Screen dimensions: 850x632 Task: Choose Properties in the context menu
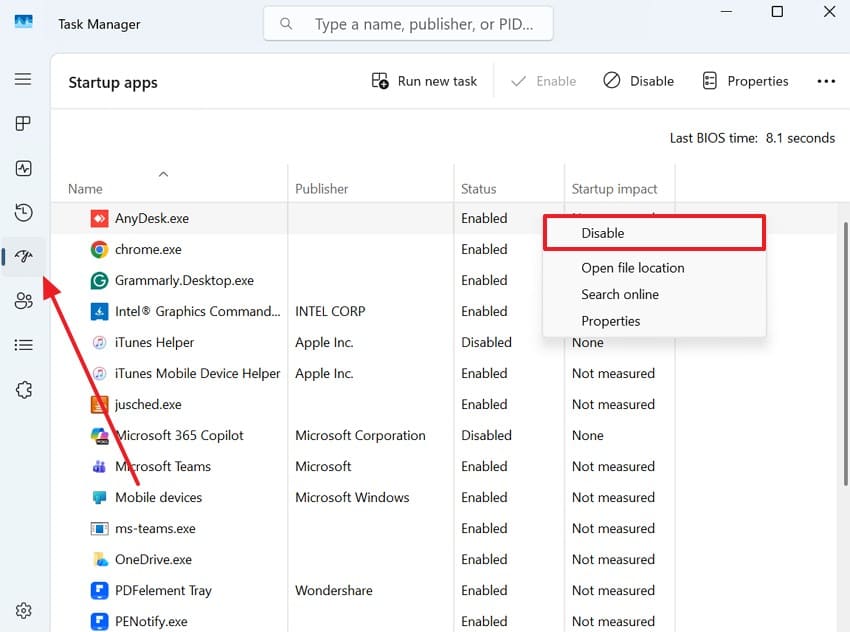pos(654,321)
